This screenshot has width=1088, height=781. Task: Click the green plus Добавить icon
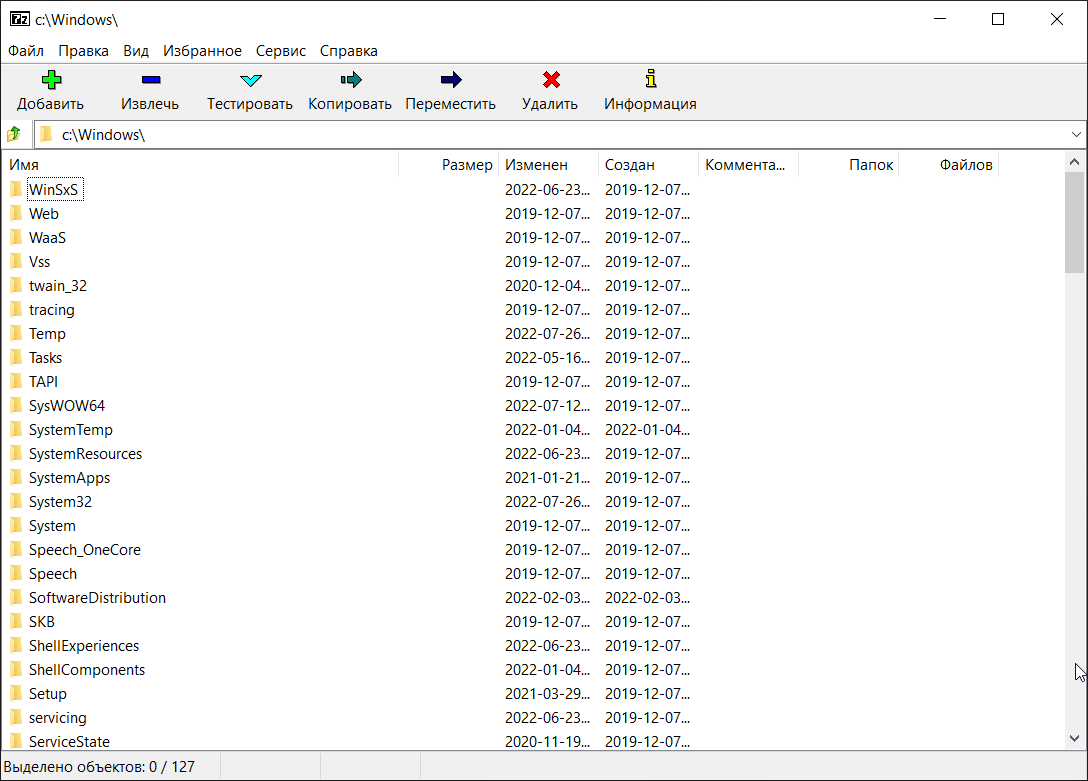pos(51,80)
